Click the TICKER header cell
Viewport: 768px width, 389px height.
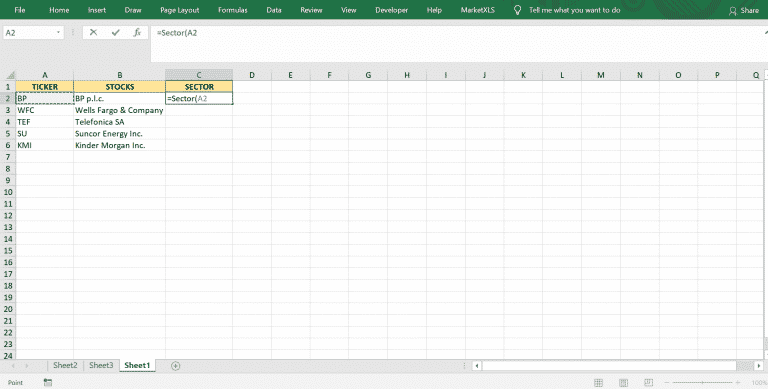tap(45, 87)
